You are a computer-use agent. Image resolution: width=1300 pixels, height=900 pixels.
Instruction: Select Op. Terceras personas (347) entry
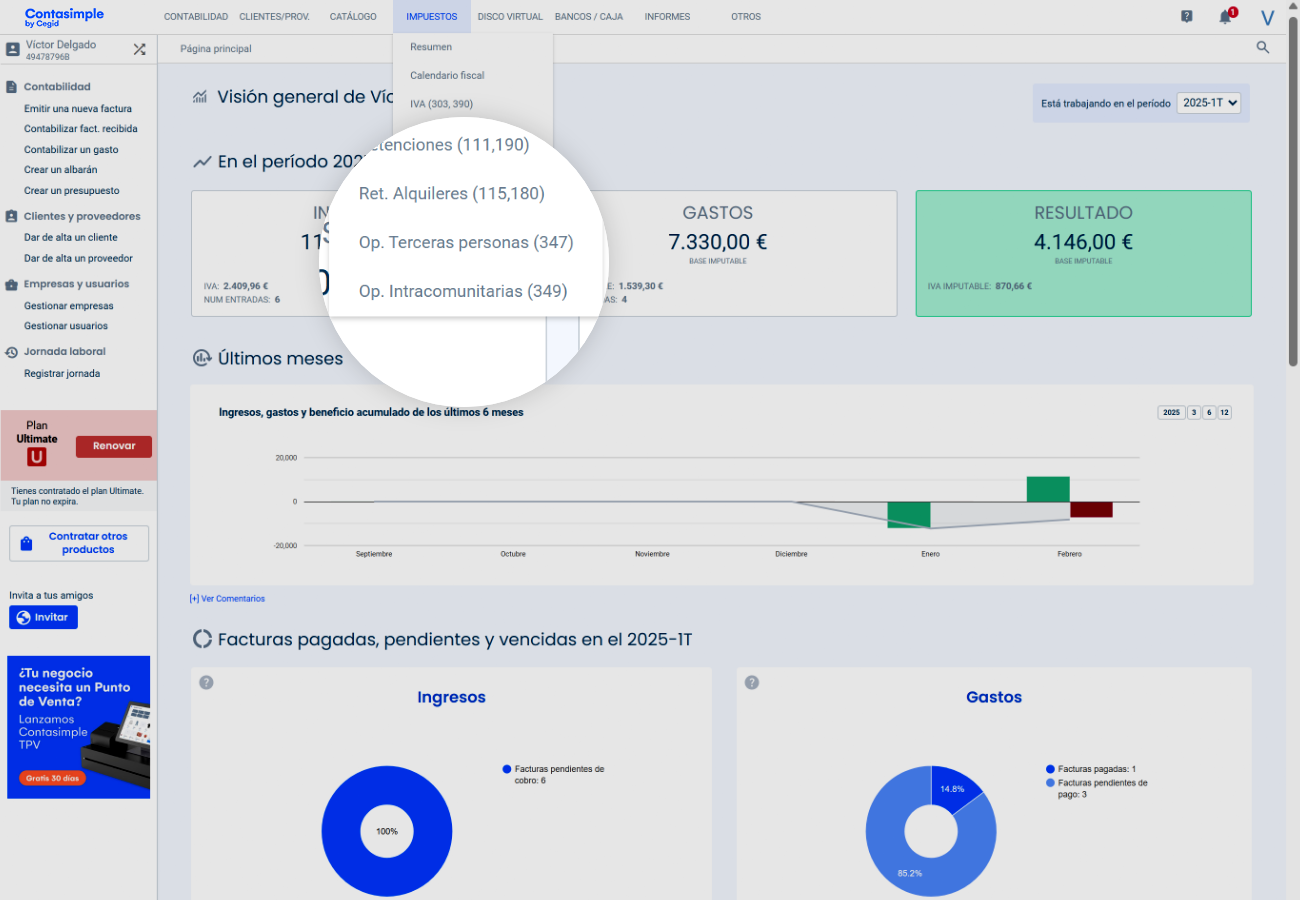pyautogui.click(x=466, y=242)
